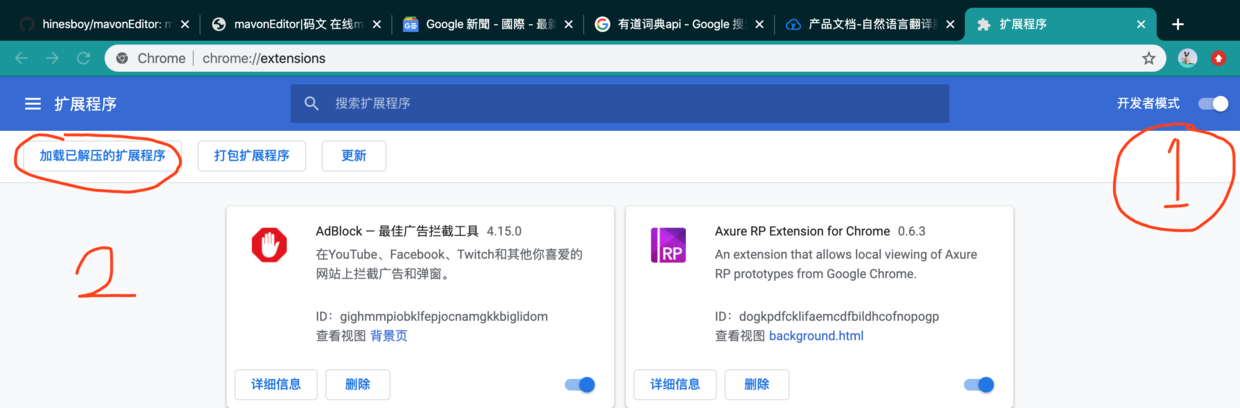
Task: Click the site info icon in the address bar
Action: pos(122,59)
